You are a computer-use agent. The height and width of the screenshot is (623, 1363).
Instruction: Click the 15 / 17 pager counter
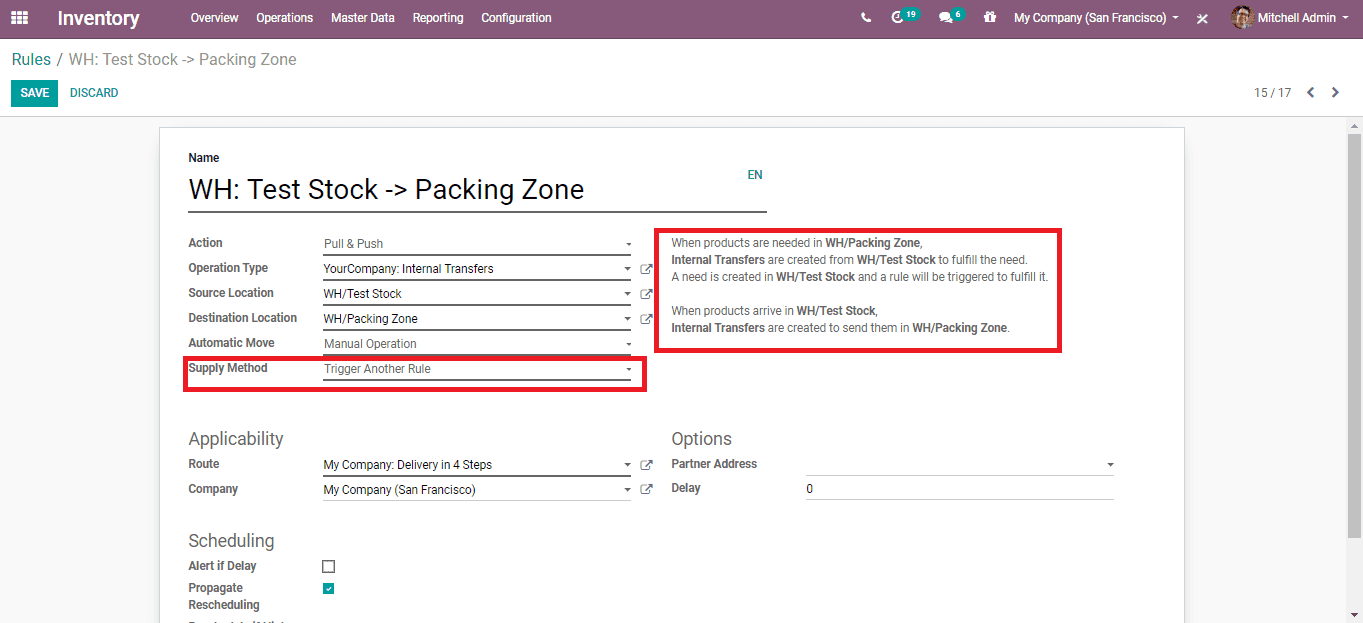point(1272,93)
